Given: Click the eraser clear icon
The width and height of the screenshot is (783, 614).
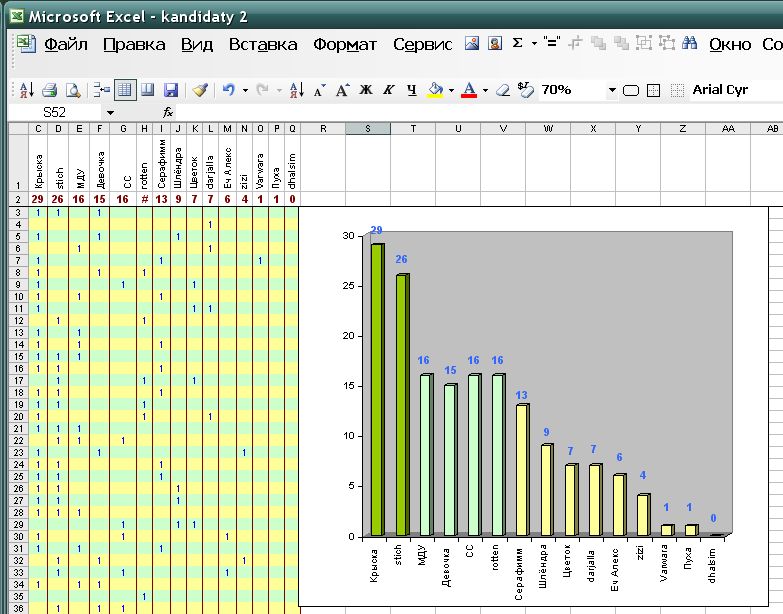Looking at the screenshot, I should point(502,90).
